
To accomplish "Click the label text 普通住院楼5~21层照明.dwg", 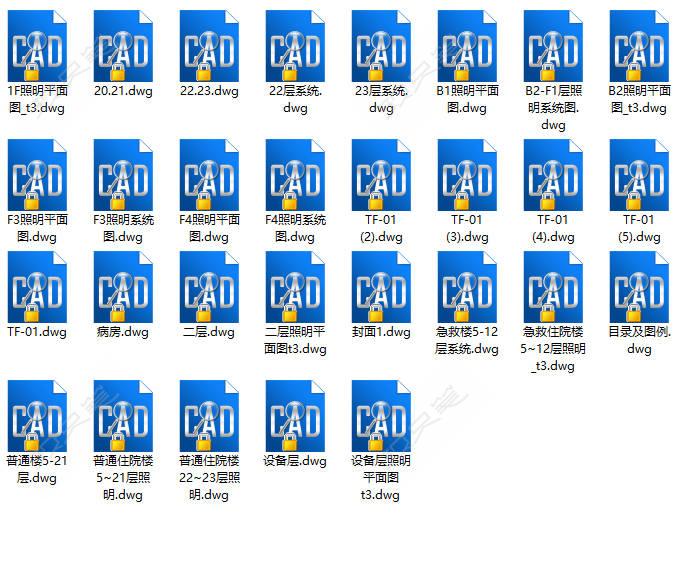I will pyautogui.click(x=123, y=478).
